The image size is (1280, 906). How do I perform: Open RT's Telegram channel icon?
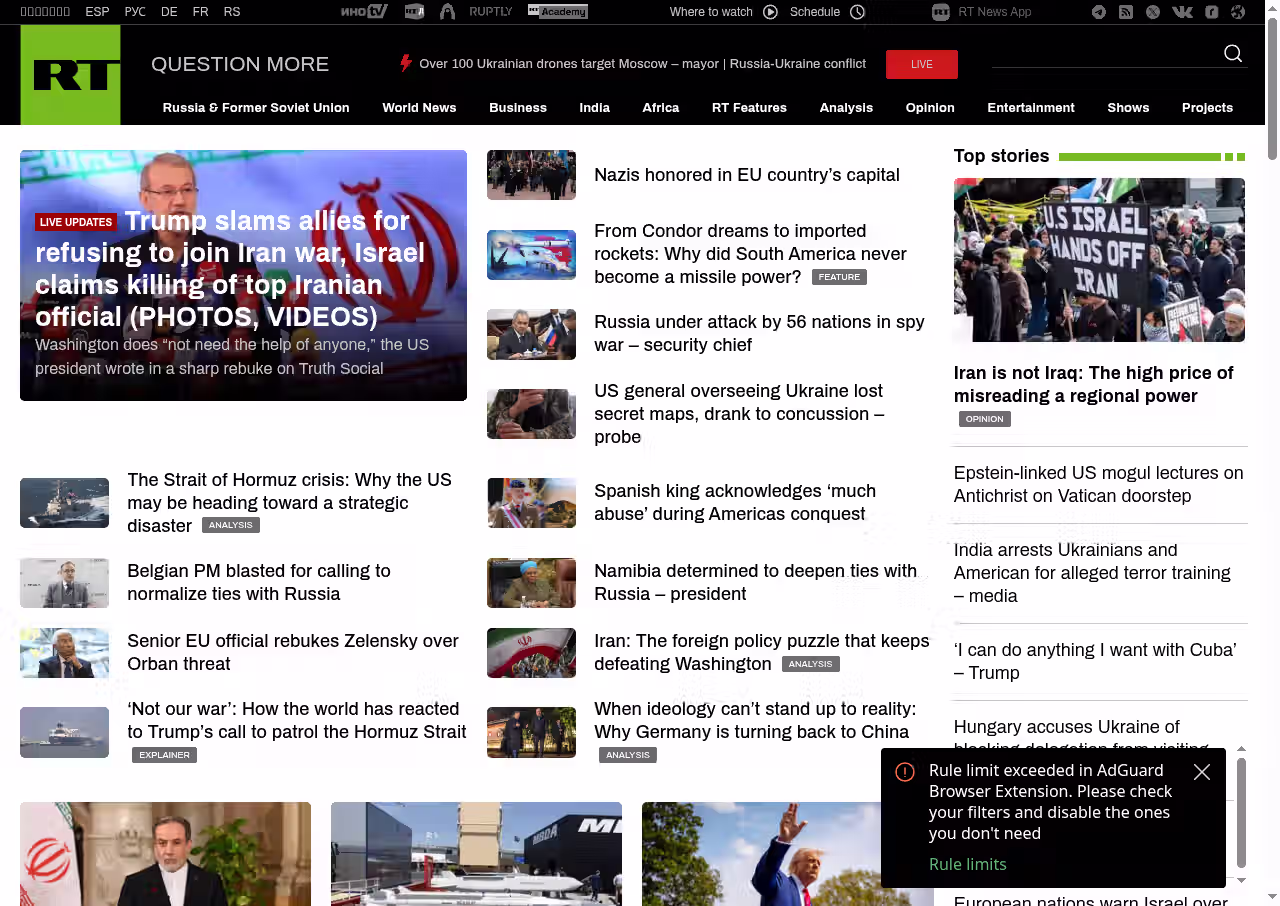(1099, 12)
